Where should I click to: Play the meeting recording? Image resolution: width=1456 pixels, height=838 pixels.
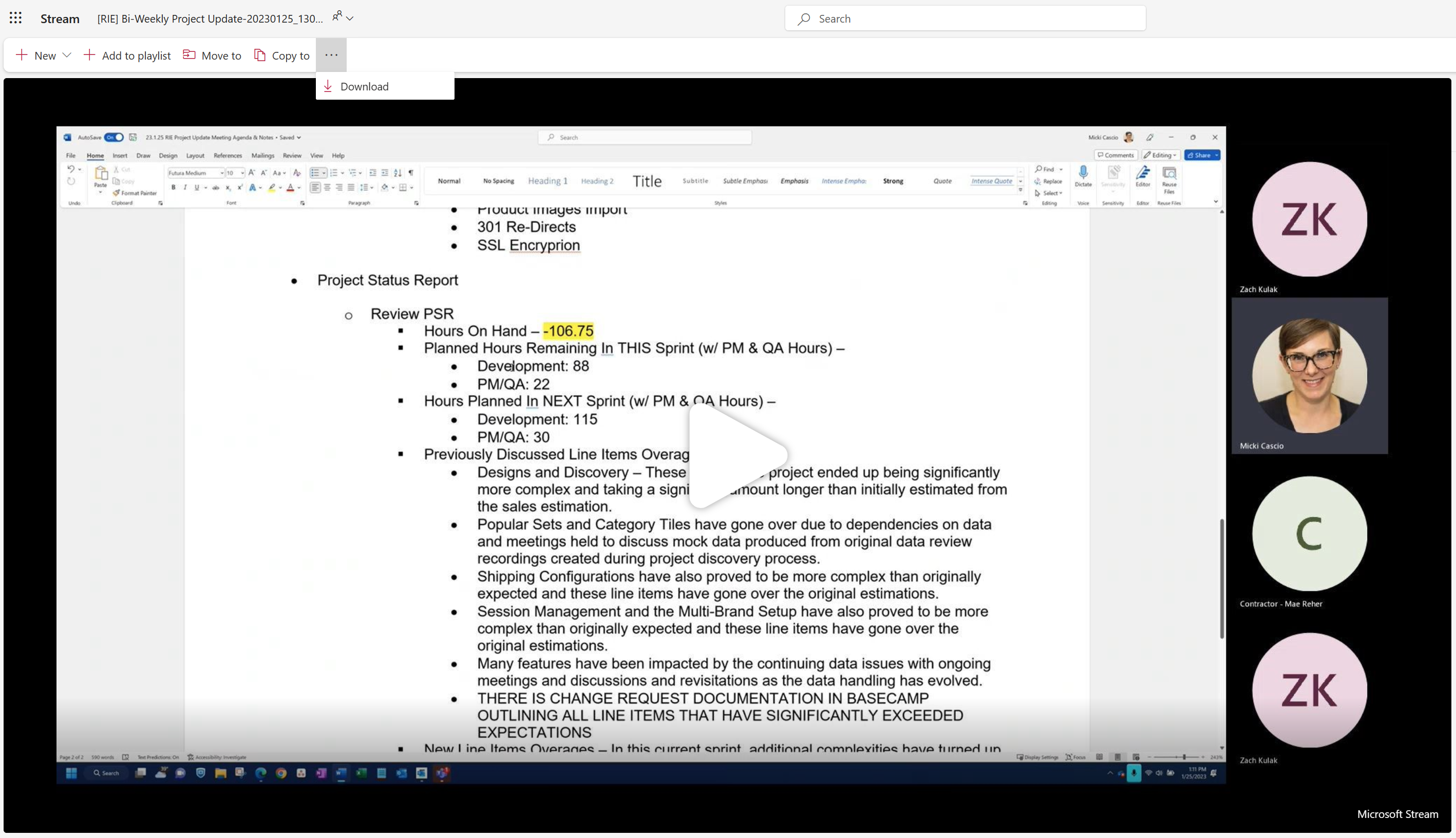pyautogui.click(x=738, y=456)
